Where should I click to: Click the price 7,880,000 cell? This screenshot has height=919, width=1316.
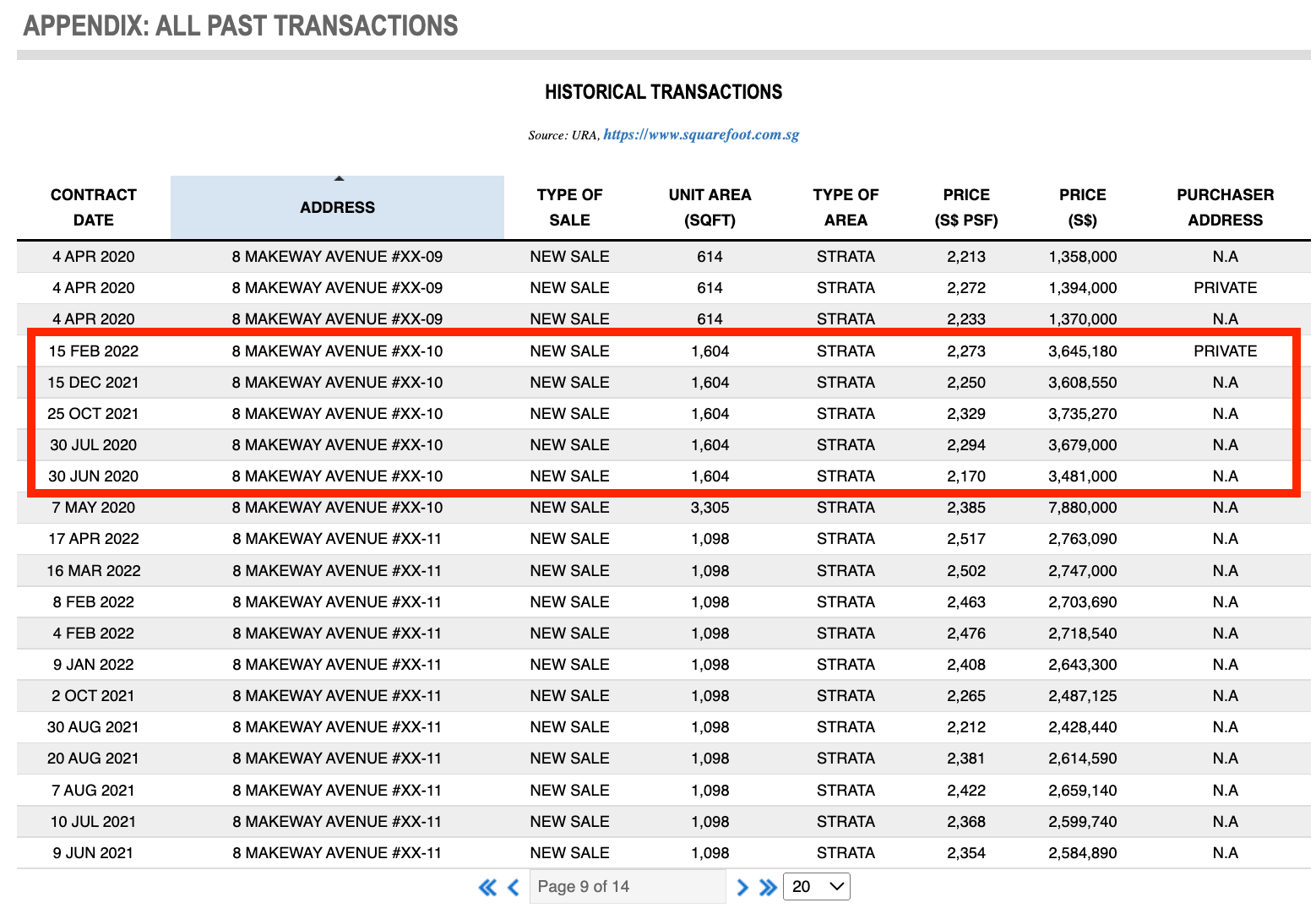[1083, 508]
